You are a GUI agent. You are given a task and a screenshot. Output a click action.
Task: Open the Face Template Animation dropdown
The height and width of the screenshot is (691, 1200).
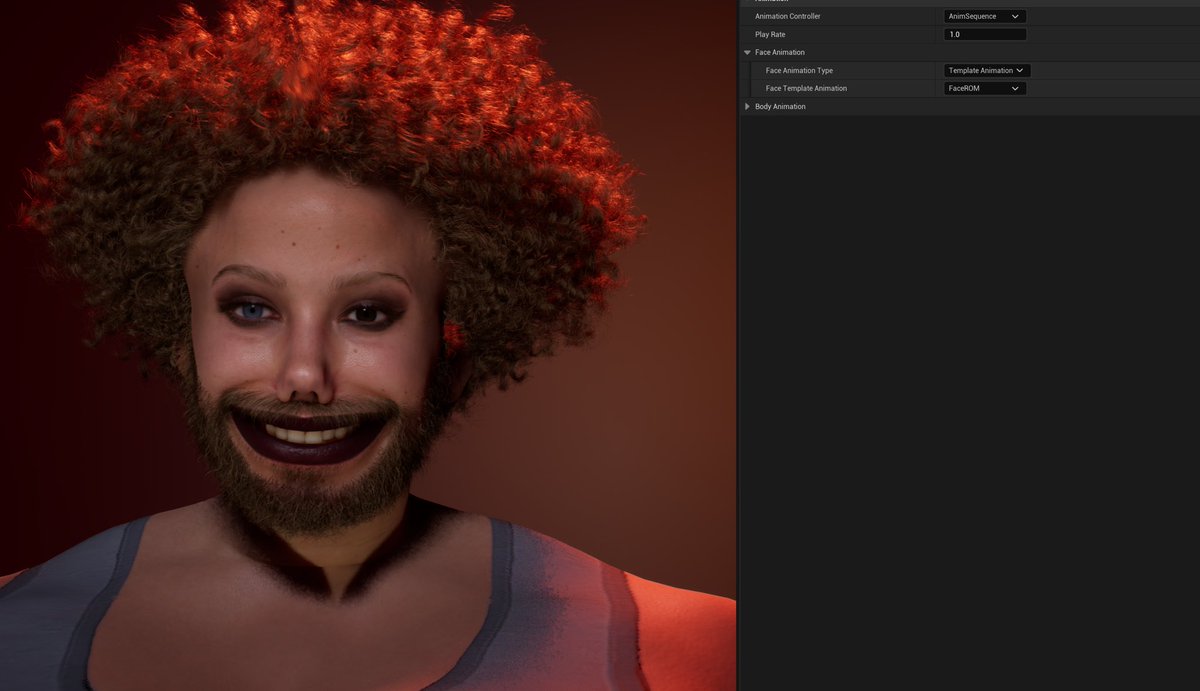point(985,88)
